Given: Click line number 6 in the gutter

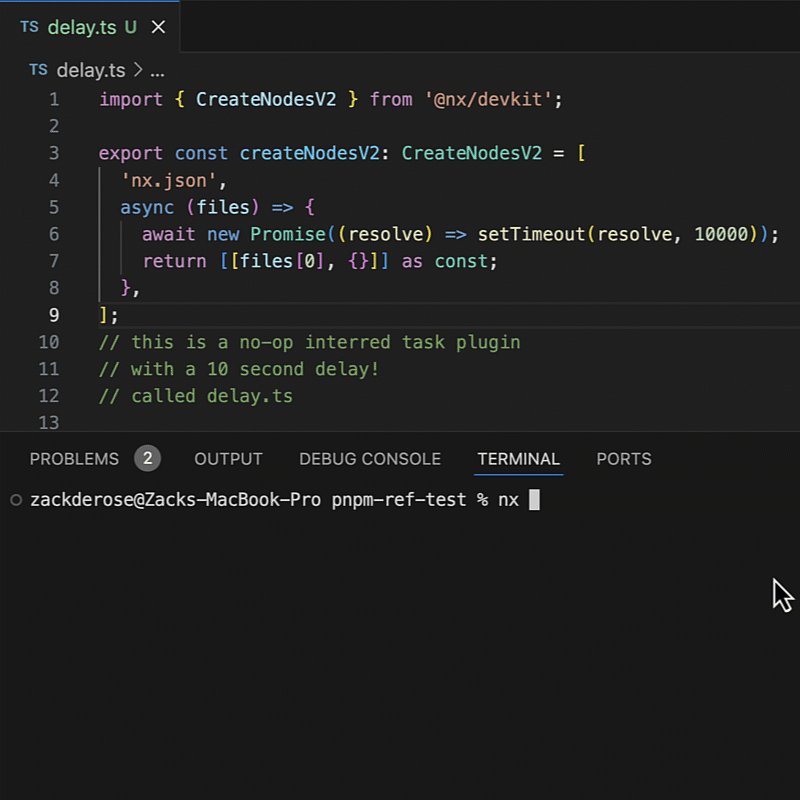Looking at the screenshot, I should [53, 234].
